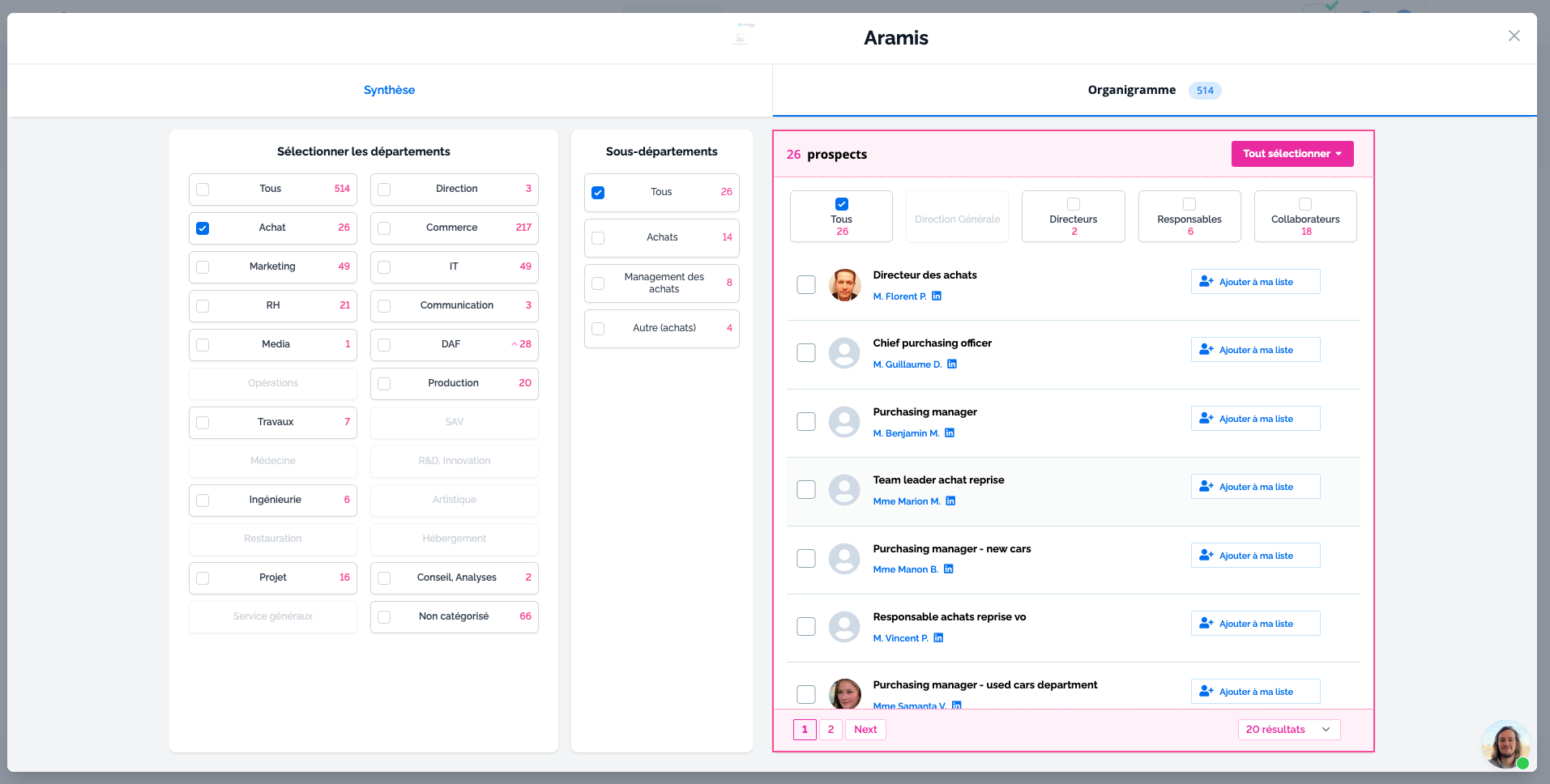
Task: Close the Aramis dialog
Action: point(1514,36)
